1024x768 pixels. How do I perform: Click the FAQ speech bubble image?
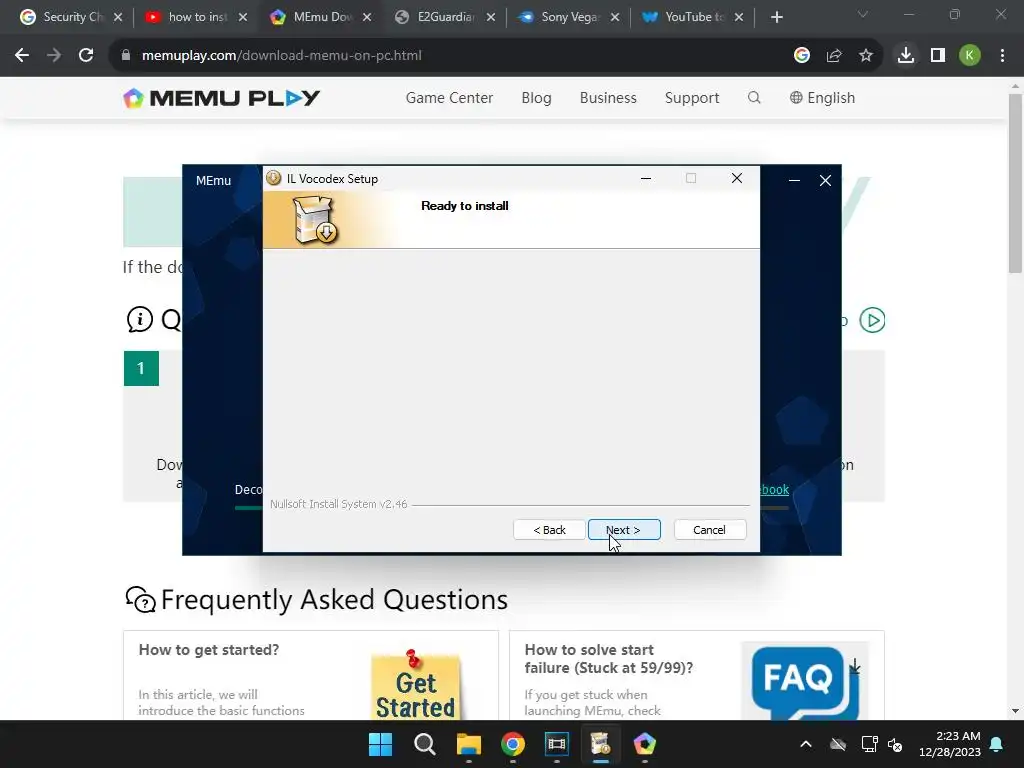[x=805, y=682]
